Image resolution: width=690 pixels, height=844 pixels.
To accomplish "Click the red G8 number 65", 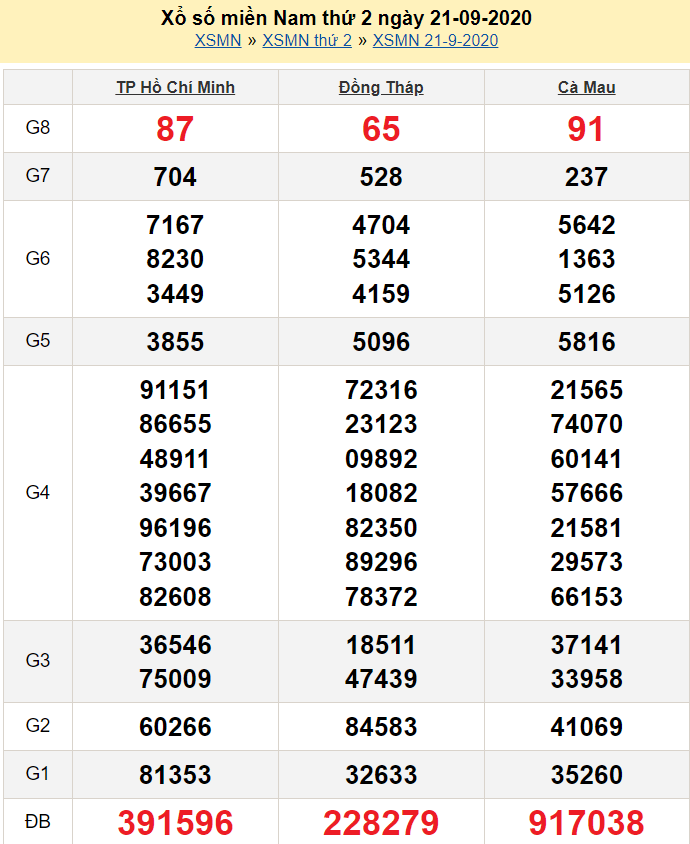I will point(381,129).
